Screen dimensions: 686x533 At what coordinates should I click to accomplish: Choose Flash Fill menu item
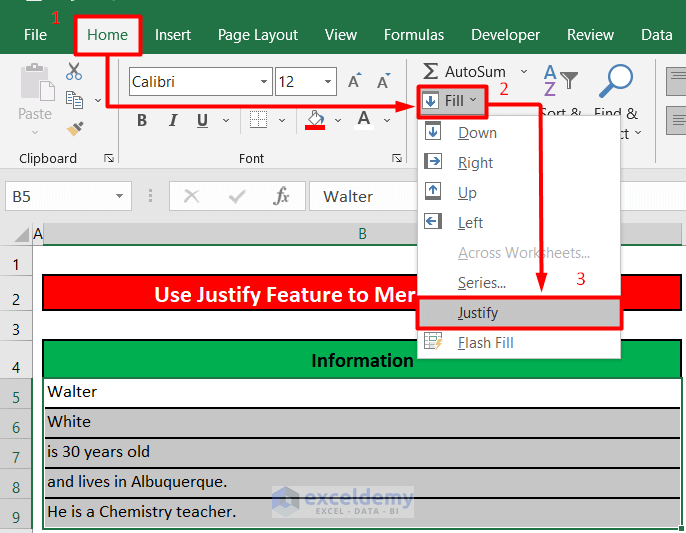pos(519,343)
